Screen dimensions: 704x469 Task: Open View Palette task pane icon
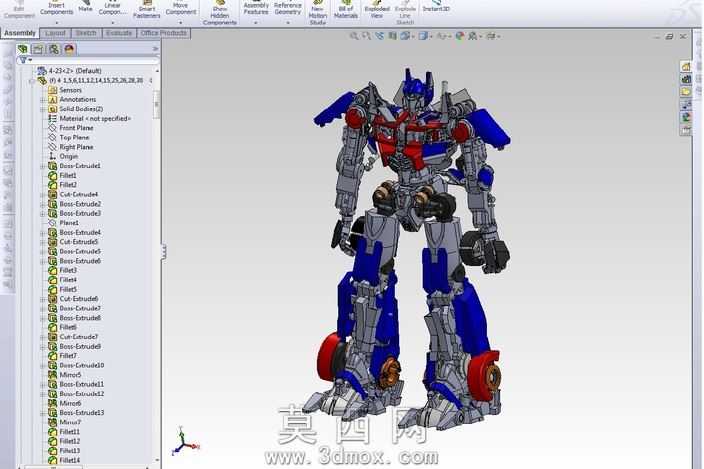coord(686,105)
